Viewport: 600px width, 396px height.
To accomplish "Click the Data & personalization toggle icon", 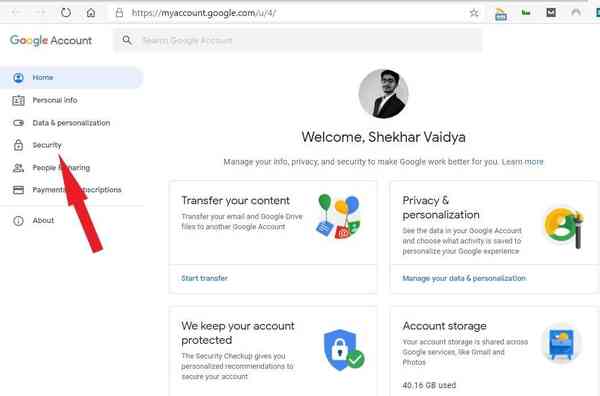I will 18,123.
